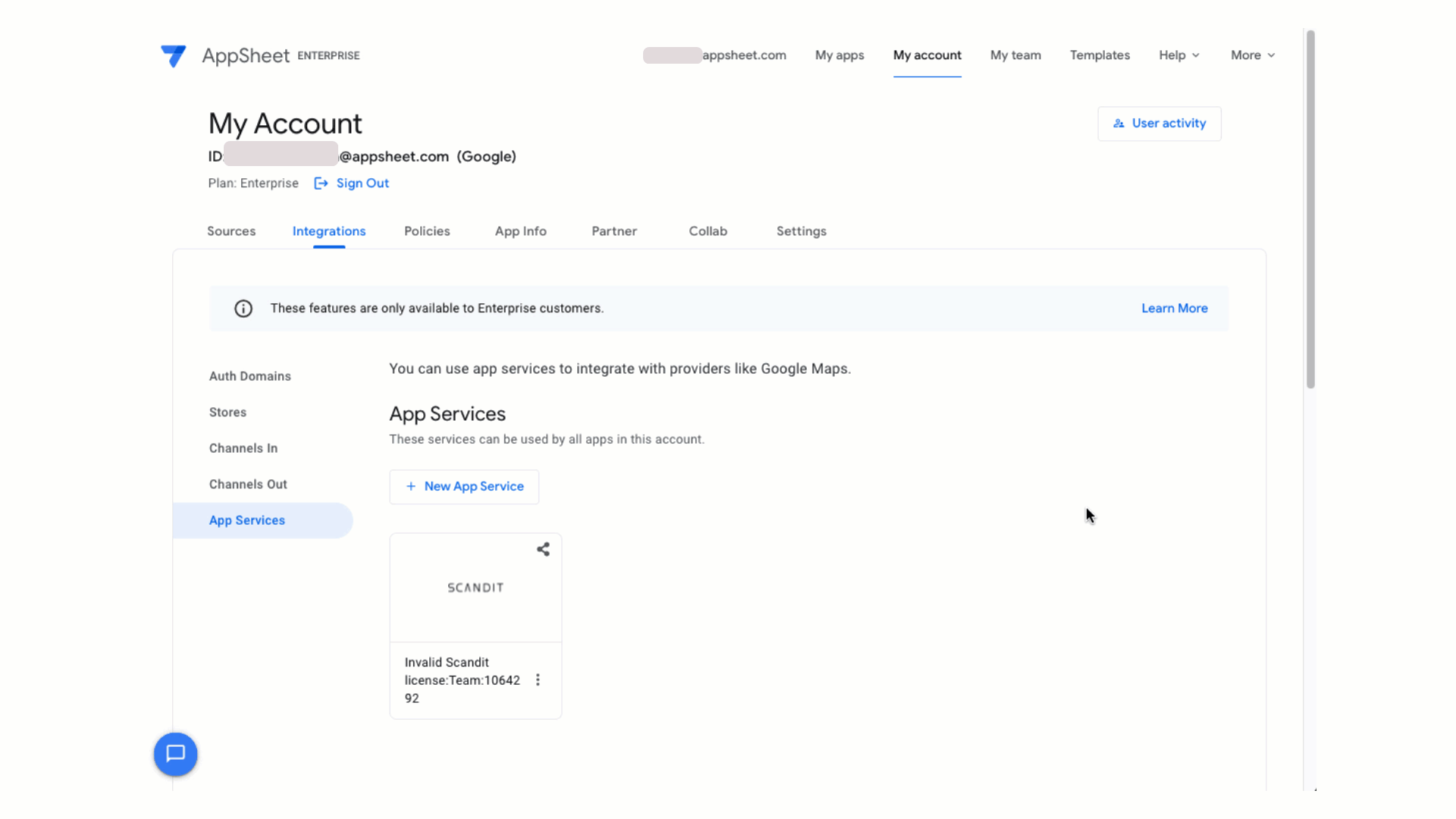Viewport: 1456px width, 819px height.
Task: Select App Services in sidebar
Action: pos(262,520)
